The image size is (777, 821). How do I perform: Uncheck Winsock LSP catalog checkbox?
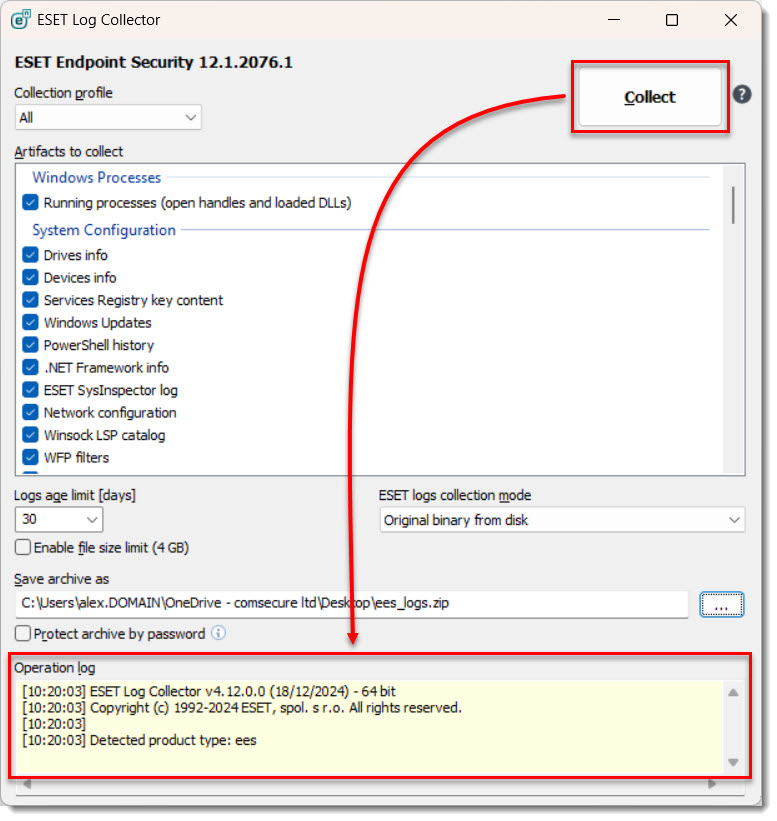coord(30,437)
